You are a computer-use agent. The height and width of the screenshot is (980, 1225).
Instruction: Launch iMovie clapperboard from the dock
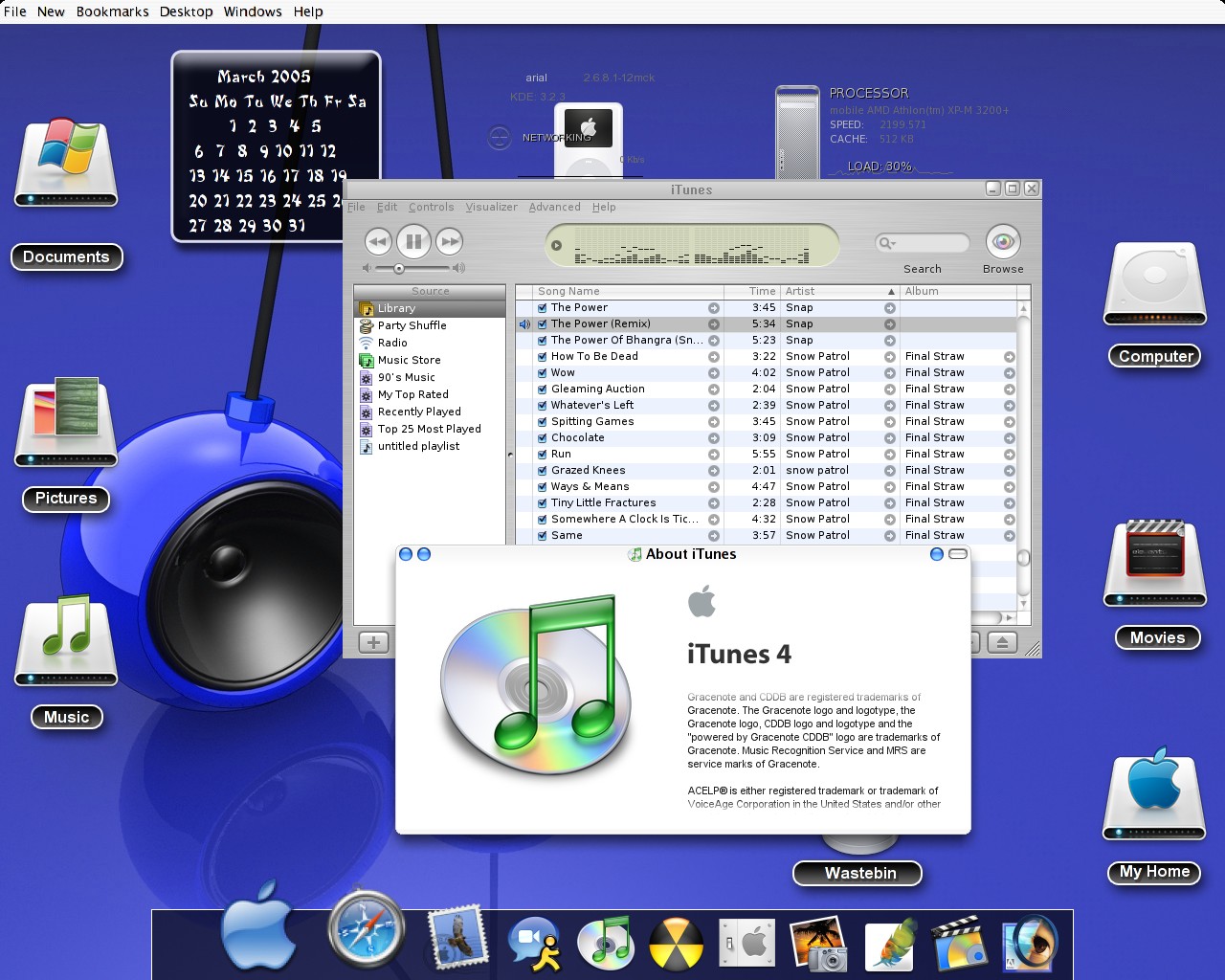click(960, 944)
